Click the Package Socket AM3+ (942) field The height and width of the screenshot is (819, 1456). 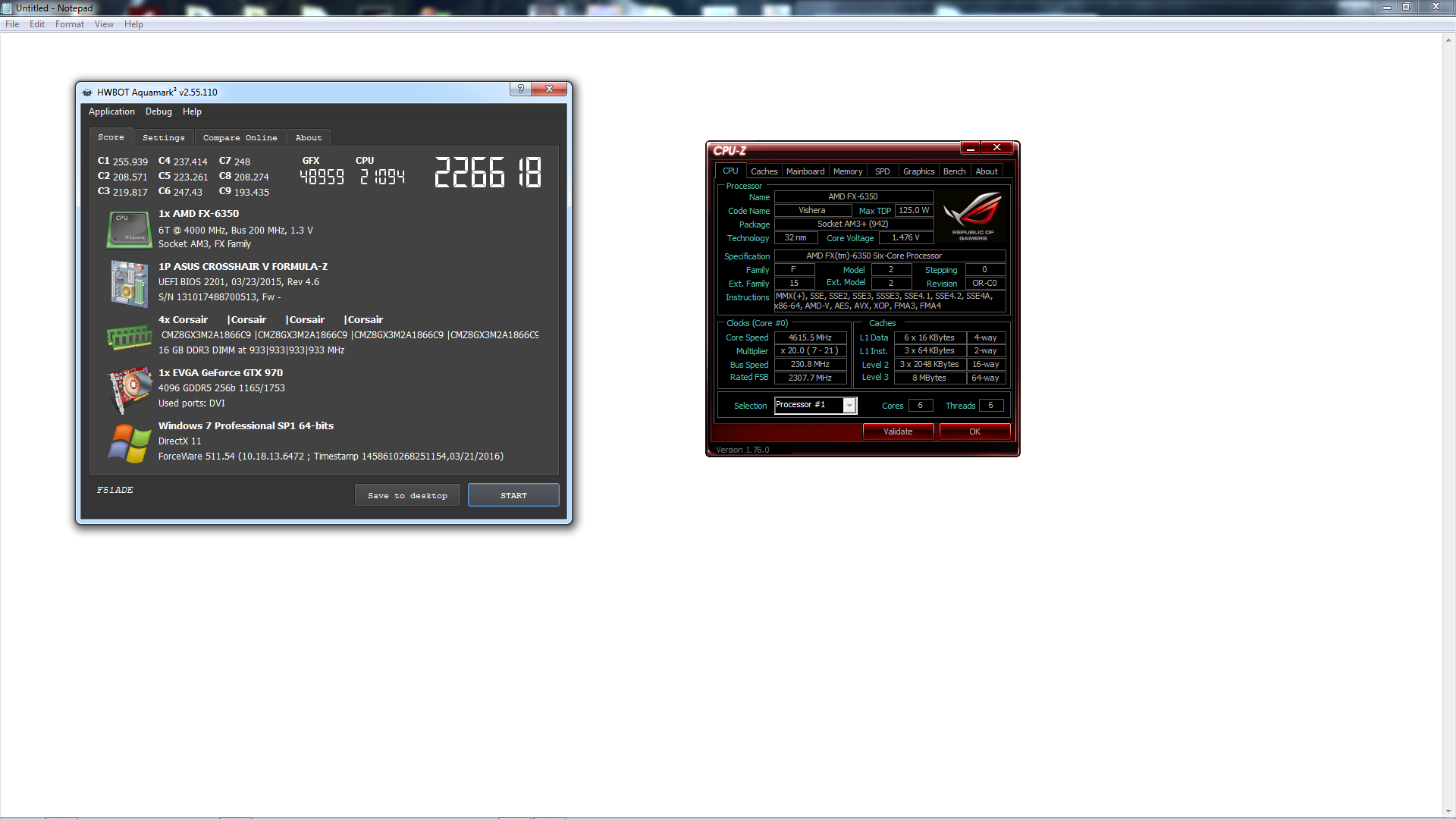[853, 224]
